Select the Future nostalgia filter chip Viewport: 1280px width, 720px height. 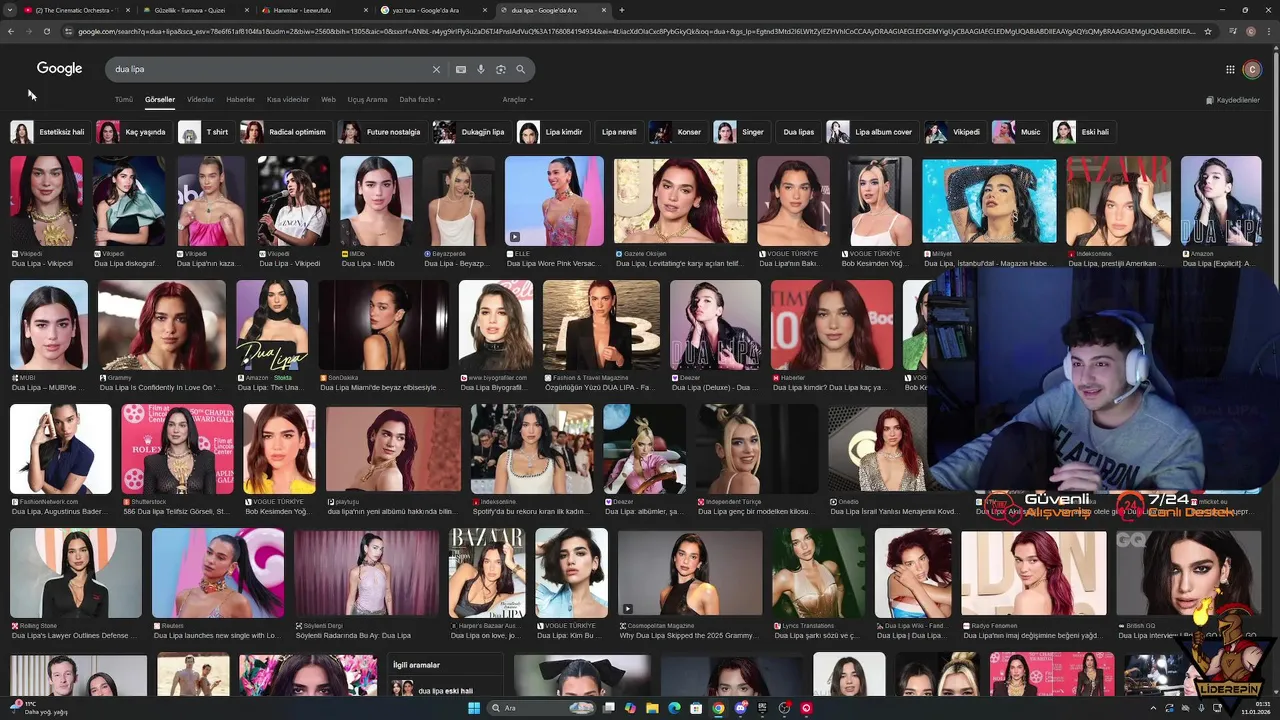pyautogui.click(x=381, y=132)
